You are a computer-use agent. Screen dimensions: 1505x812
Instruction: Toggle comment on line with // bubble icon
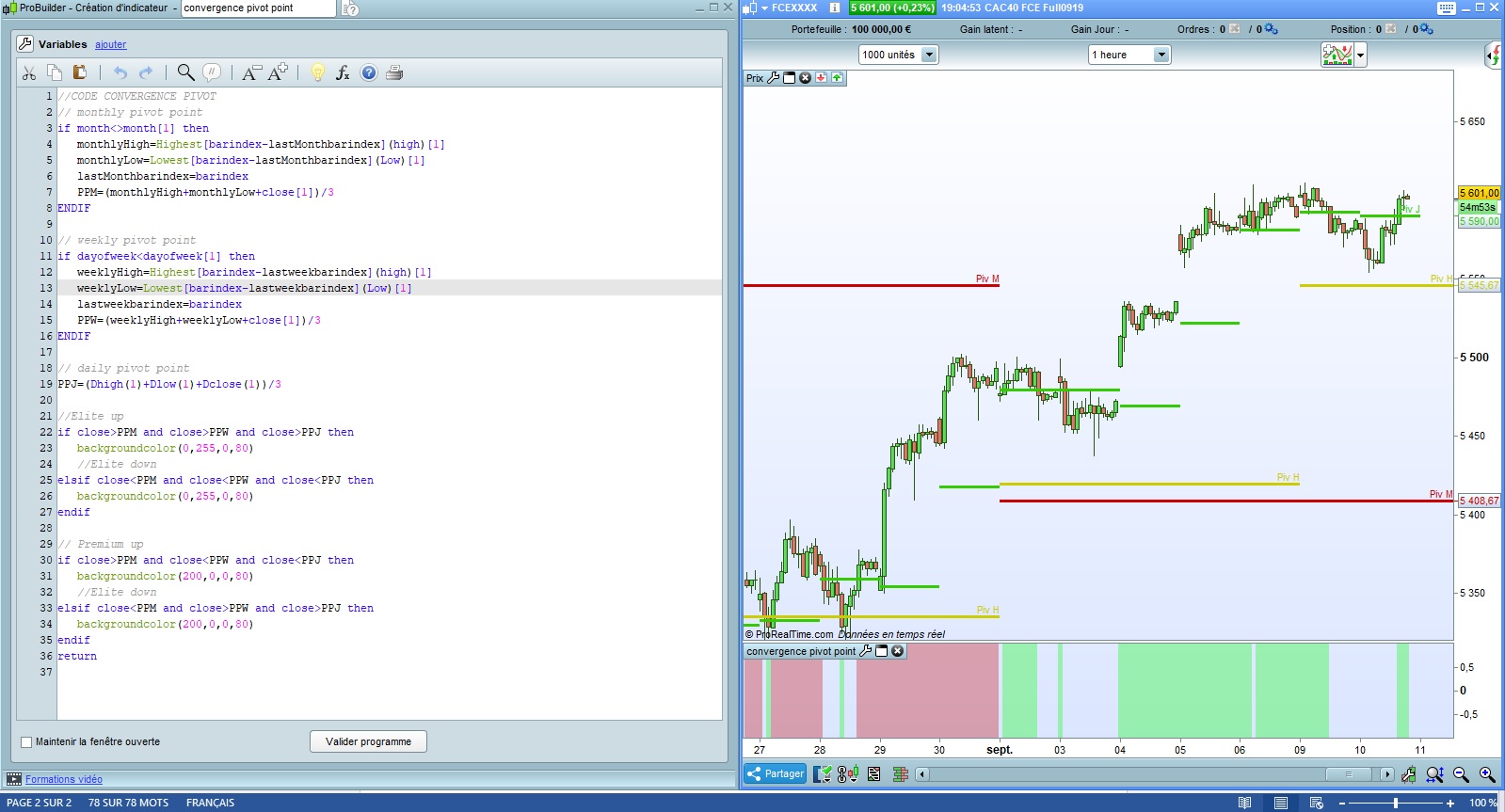(x=213, y=72)
